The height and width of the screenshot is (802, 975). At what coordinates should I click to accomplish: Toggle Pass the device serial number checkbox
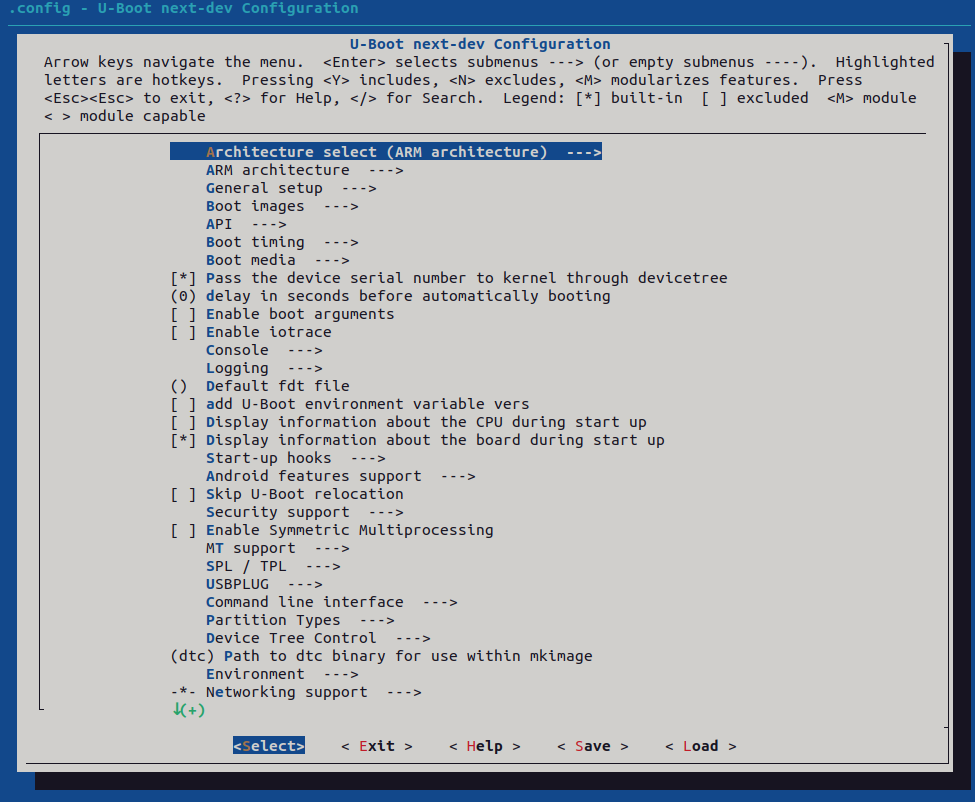tap(183, 278)
